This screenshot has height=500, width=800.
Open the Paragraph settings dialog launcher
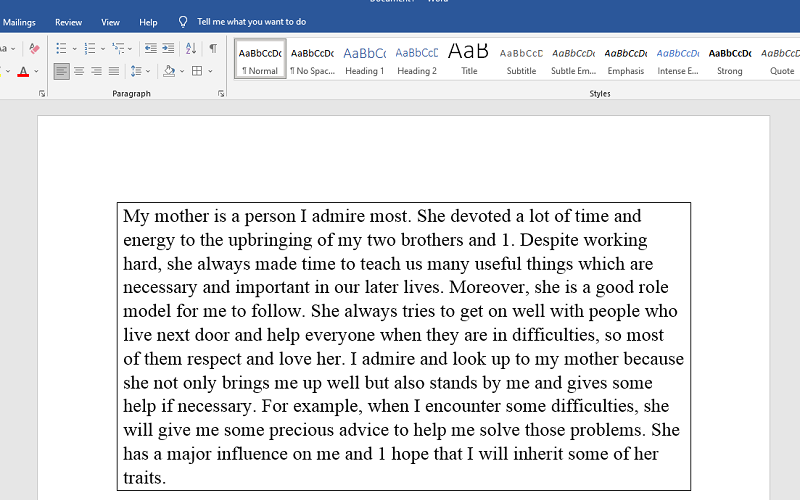pos(220,93)
